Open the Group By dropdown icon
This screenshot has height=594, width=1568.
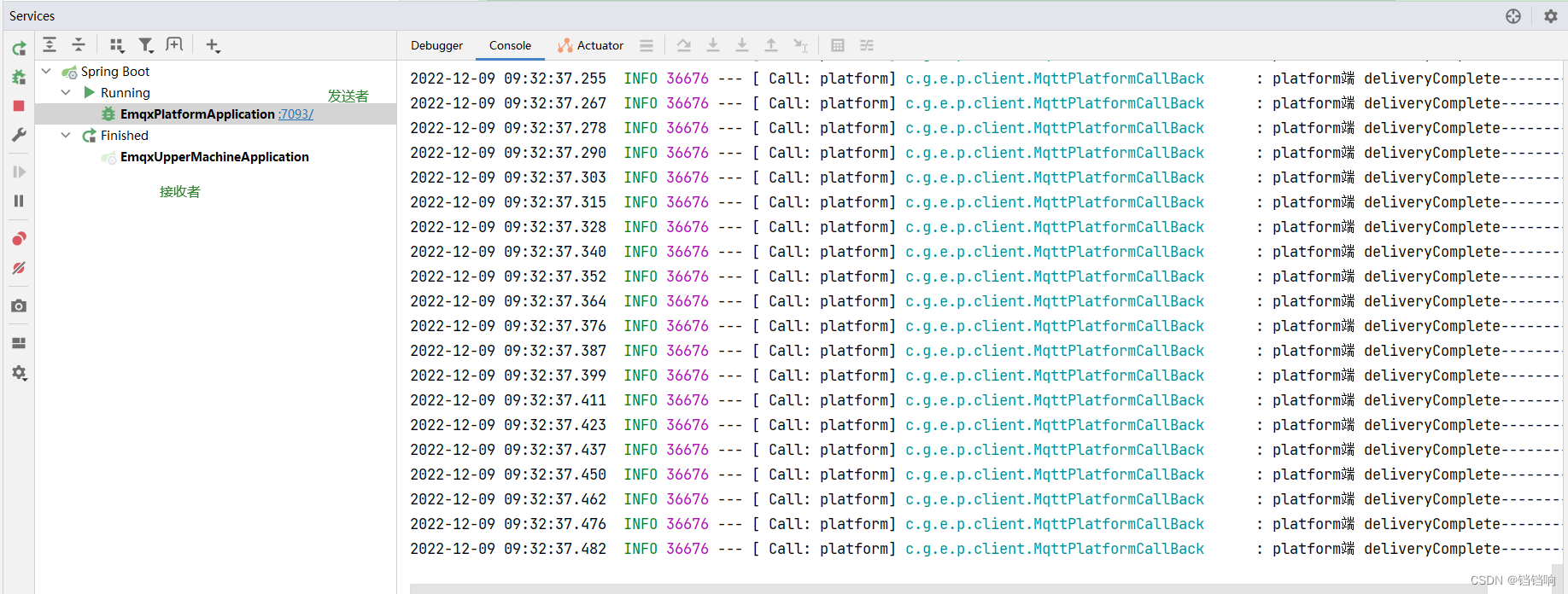pyautogui.click(x=117, y=45)
